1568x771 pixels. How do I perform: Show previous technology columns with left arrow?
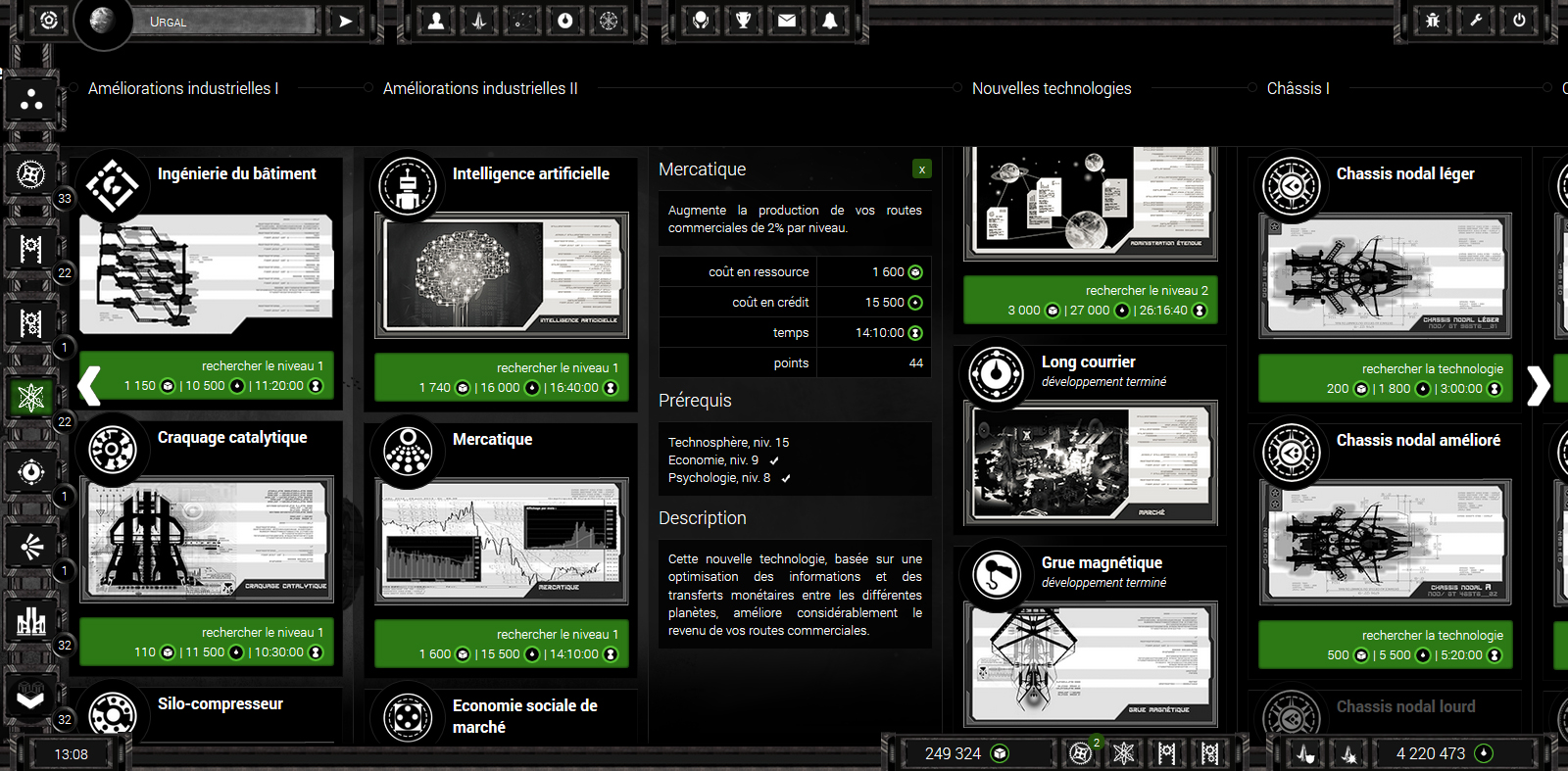[x=88, y=385]
